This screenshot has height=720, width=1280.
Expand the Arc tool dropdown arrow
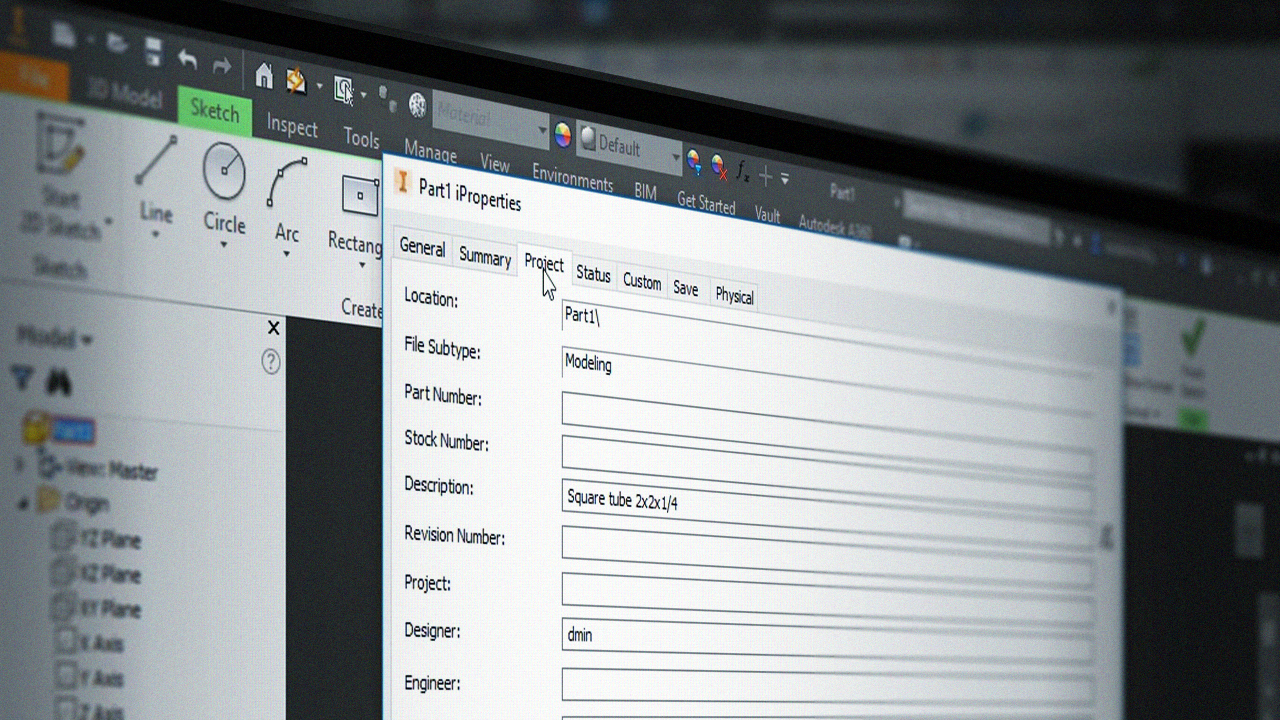pyautogui.click(x=286, y=254)
